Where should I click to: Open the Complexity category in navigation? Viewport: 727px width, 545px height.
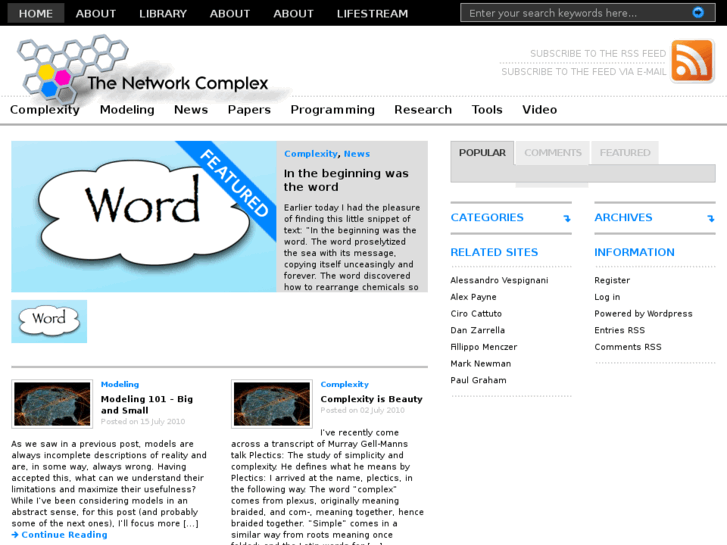[x=45, y=109]
